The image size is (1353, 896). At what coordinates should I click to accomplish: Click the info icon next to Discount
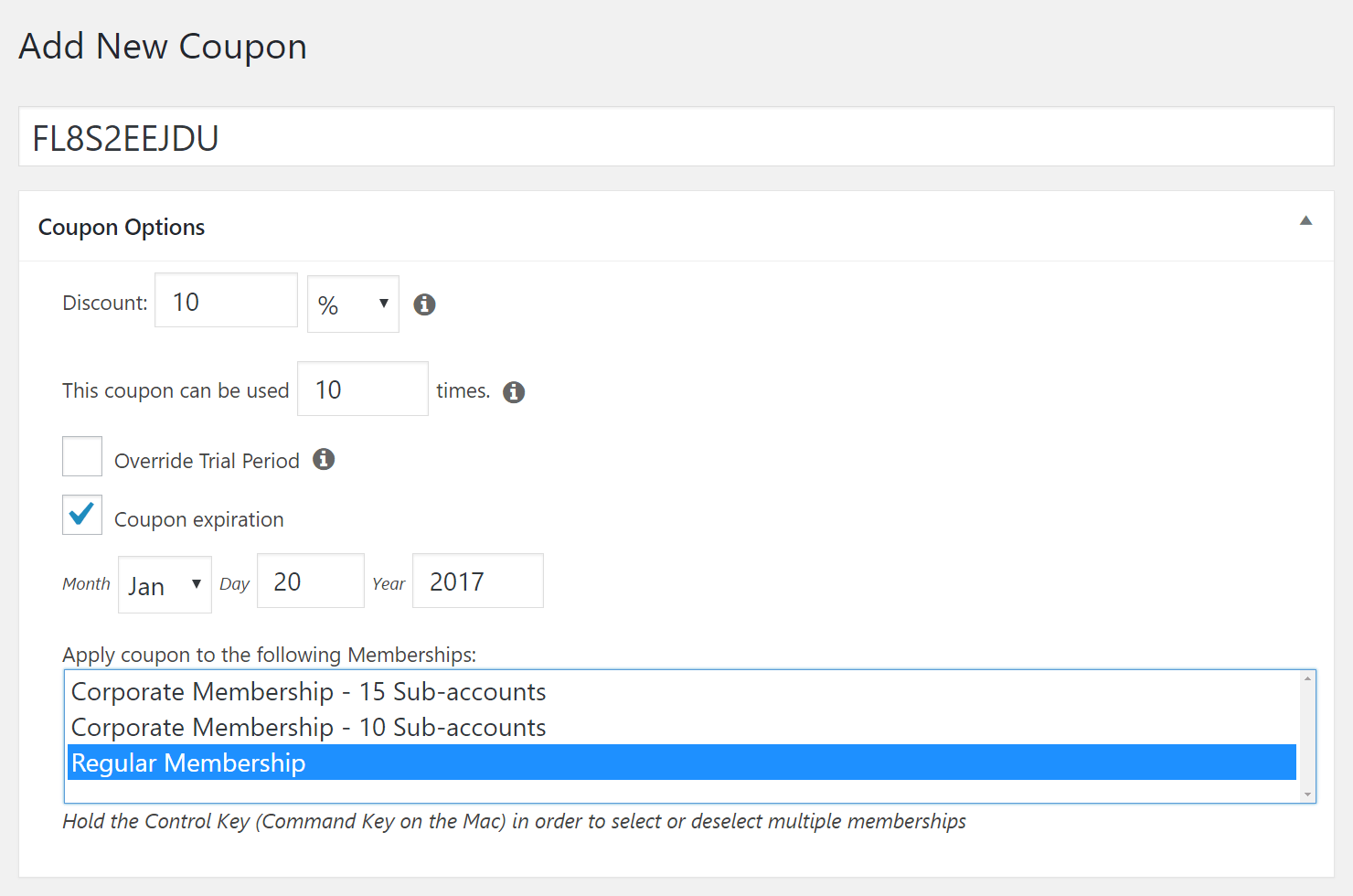pos(424,304)
